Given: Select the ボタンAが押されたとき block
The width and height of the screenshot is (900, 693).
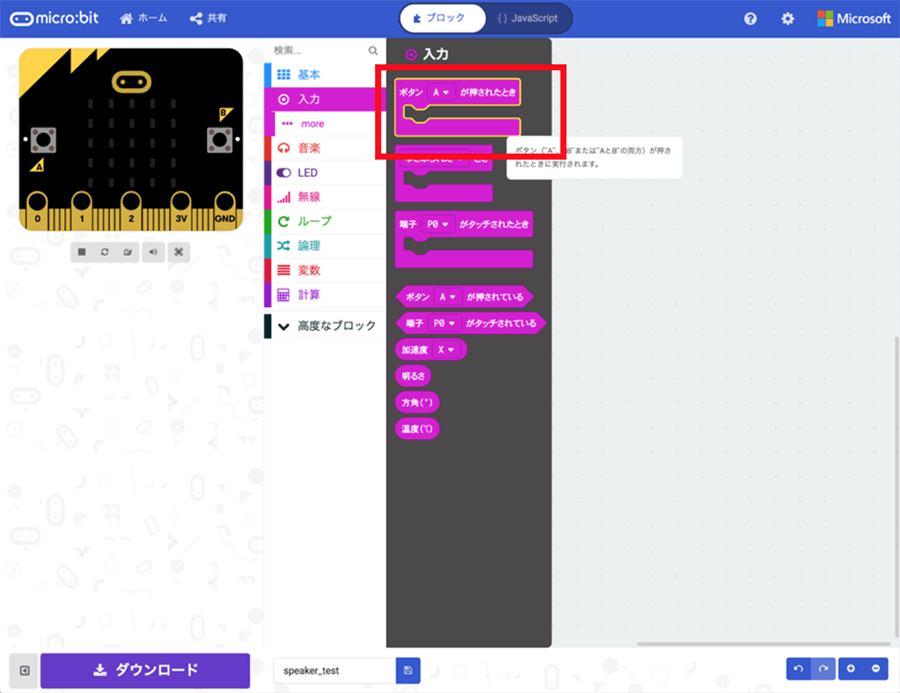Looking at the screenshot, I should pos(458,107).
